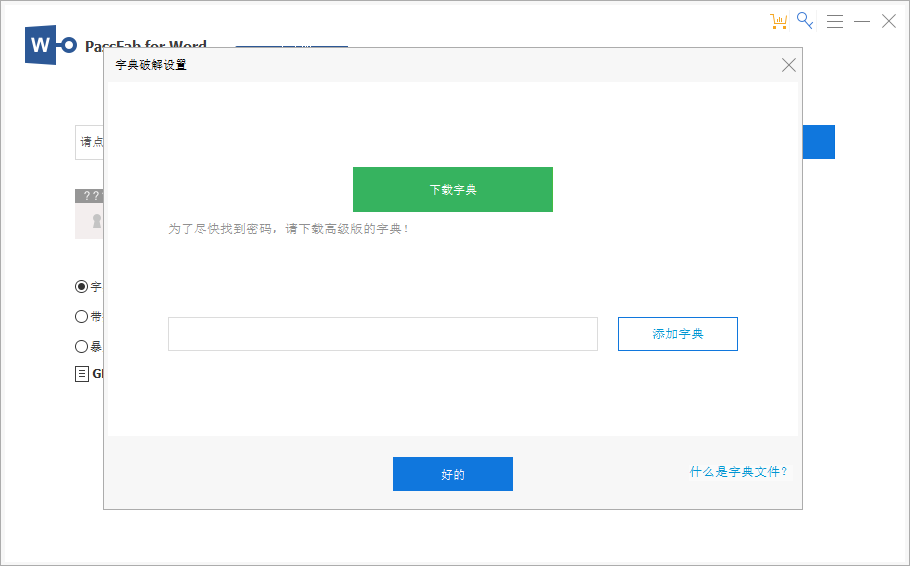
Task: Click the 添加字典 button
Action: 677,334
